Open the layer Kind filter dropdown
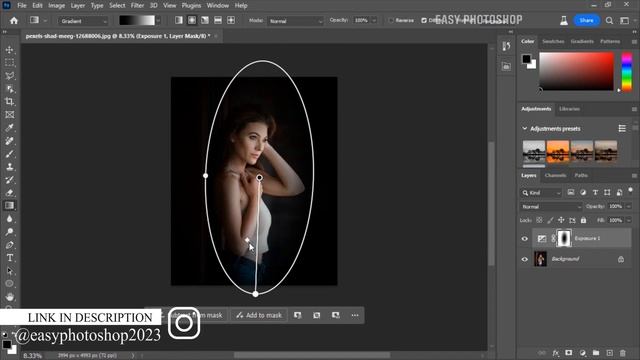640x360 pixels. 541,193
